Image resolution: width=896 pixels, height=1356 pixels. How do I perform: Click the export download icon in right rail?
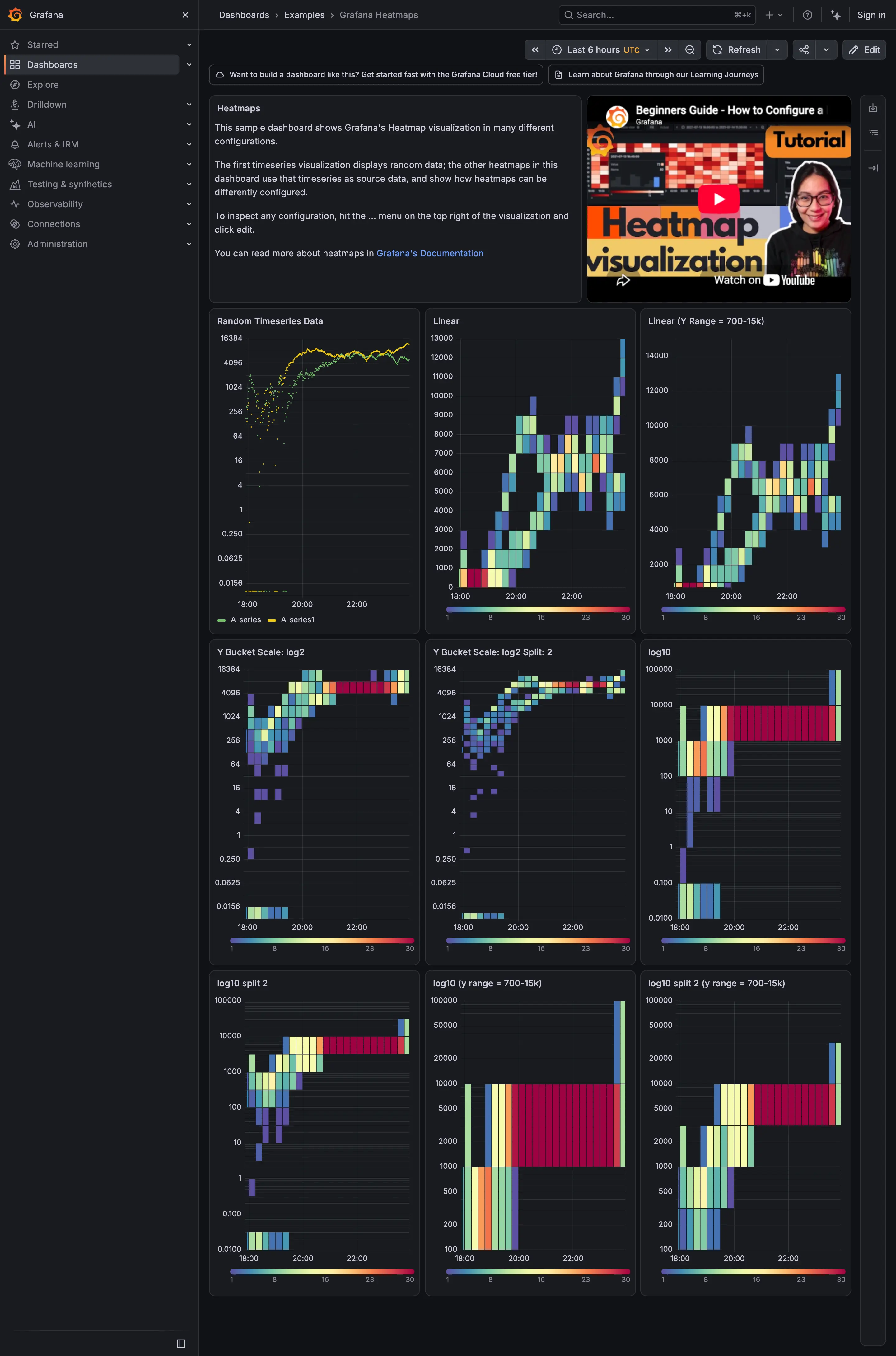(x=873, y=108)
